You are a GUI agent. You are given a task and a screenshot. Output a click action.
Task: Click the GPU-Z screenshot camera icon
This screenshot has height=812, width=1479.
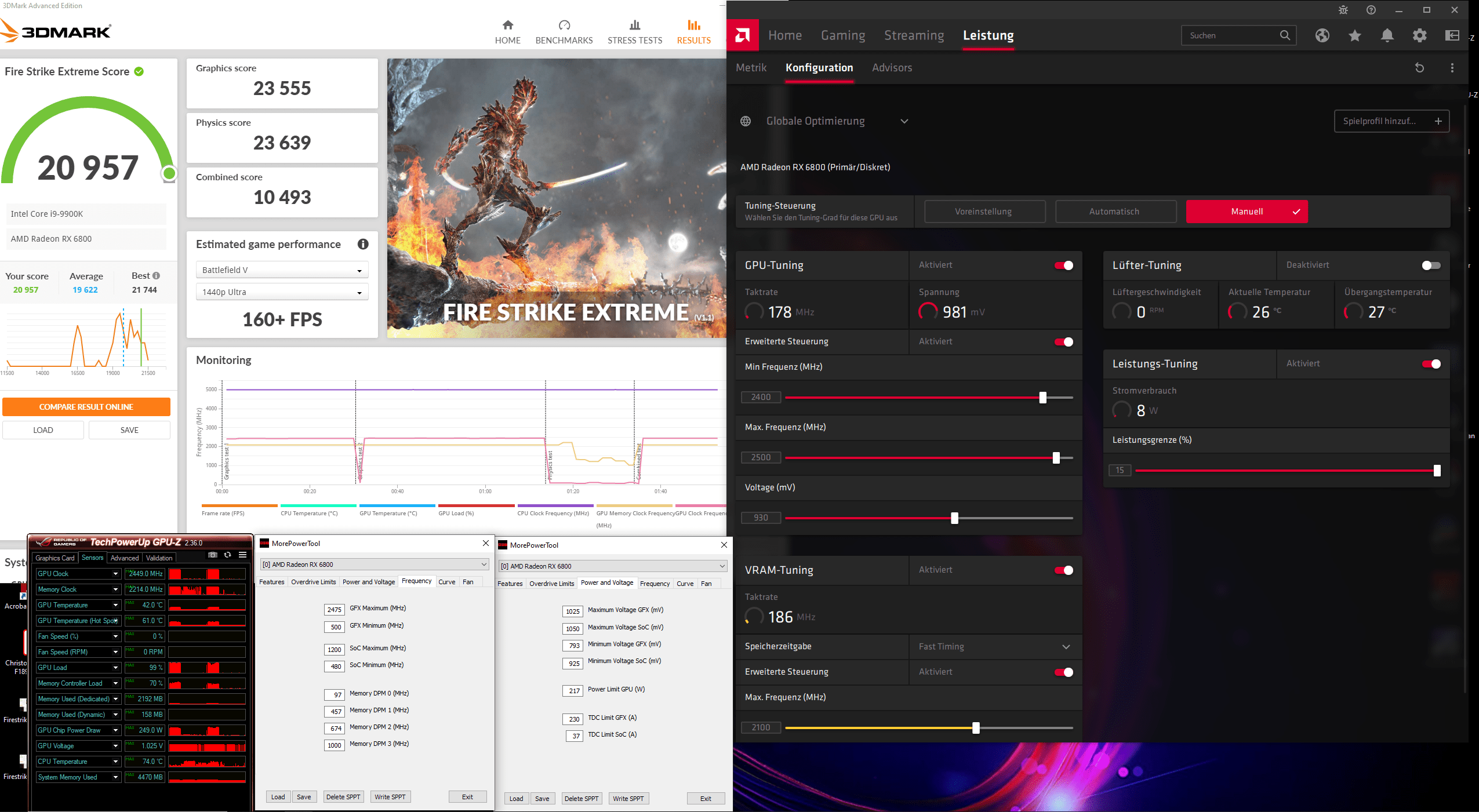tap(213, 555)
